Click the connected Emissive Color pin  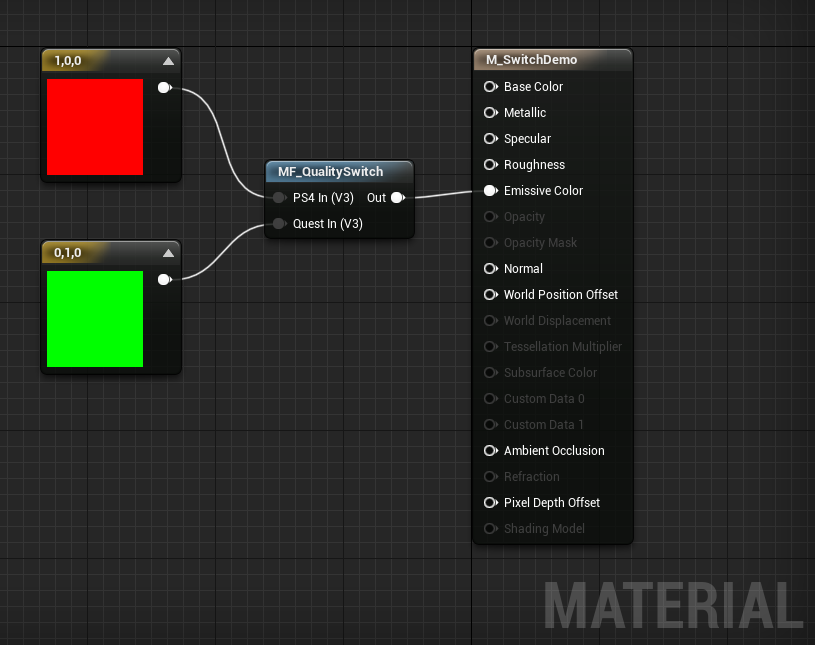point(490,191)
